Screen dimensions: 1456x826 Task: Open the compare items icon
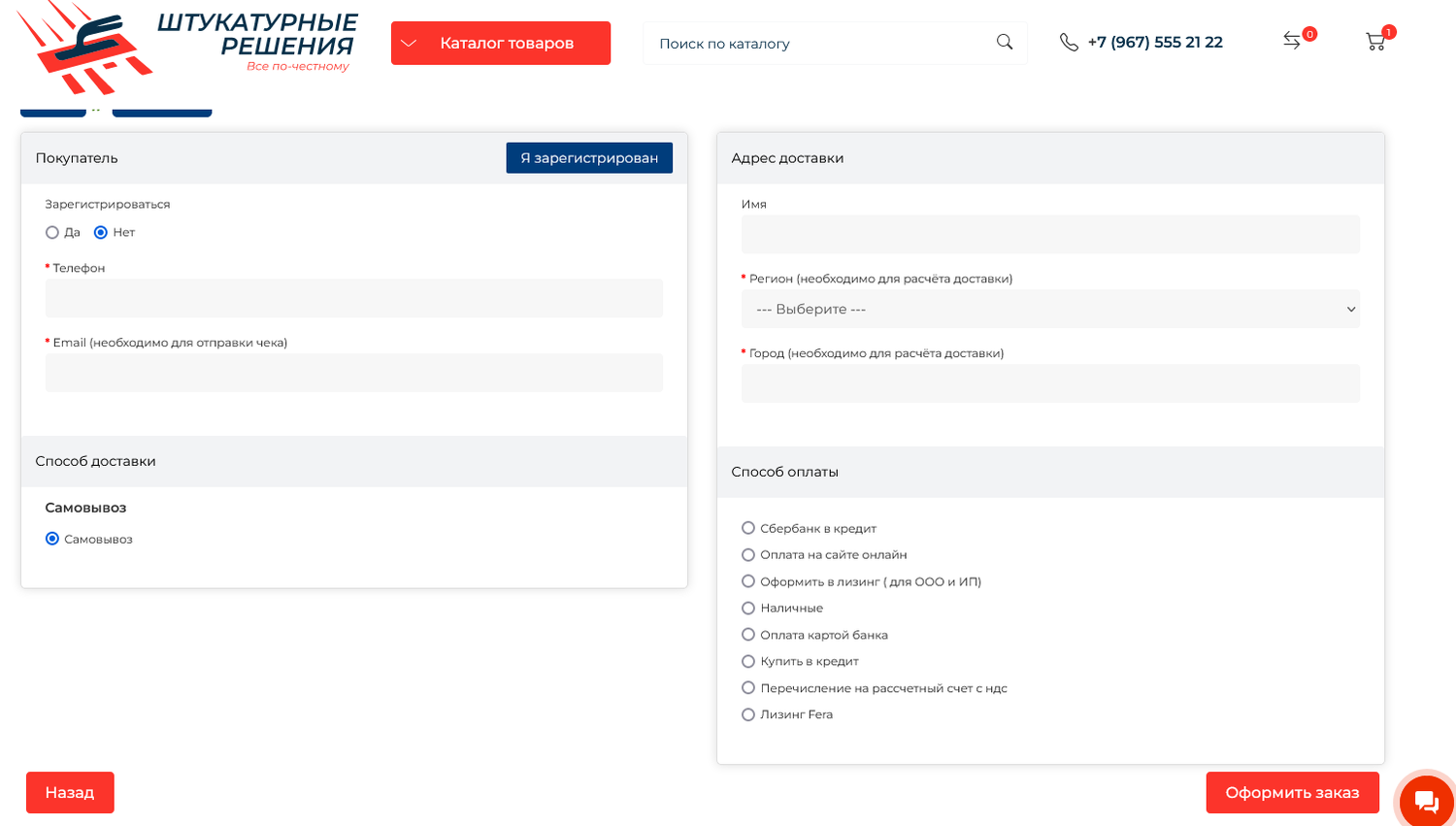[1292, 40]
